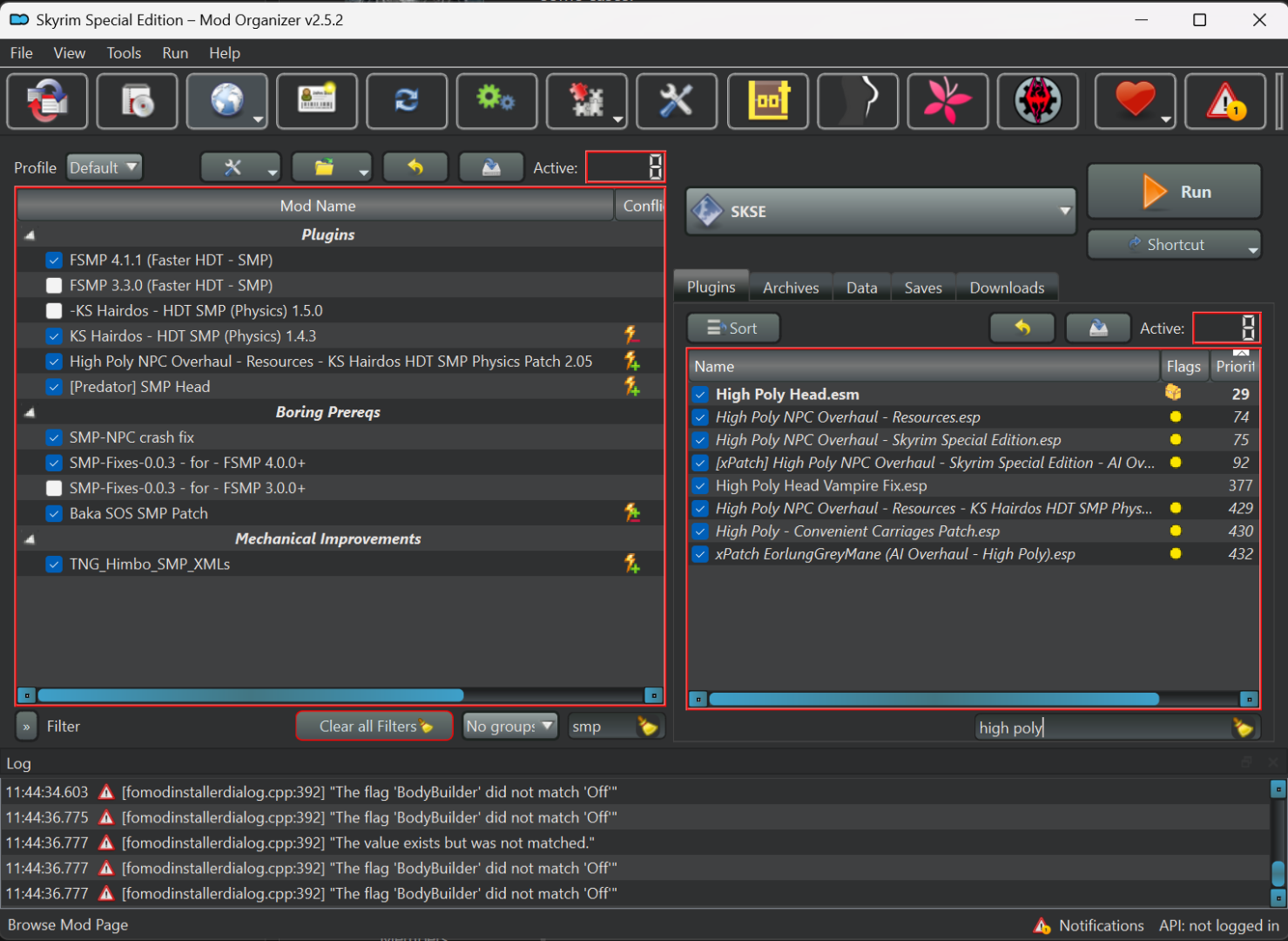Open the Profile Default dropdown
This screenshot has height=941, width=1288.
(104, 167)
